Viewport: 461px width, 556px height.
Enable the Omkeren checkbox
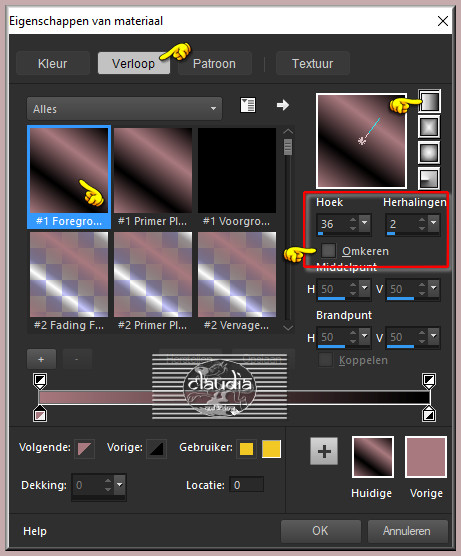328,250
